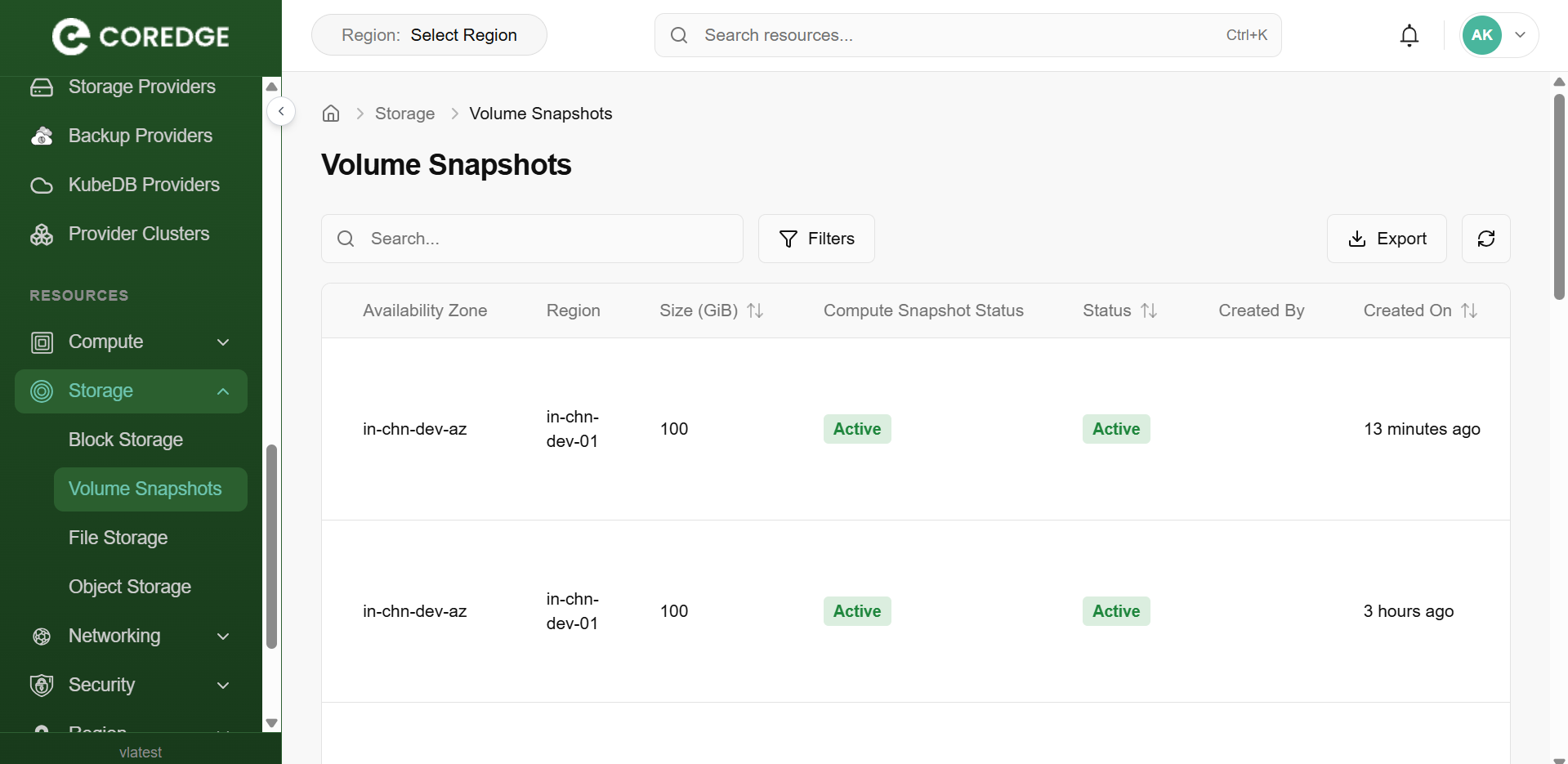The height and width of the screenshot is (764, 1568).
Task: Open the Filters button
Action: click(816, 239)
